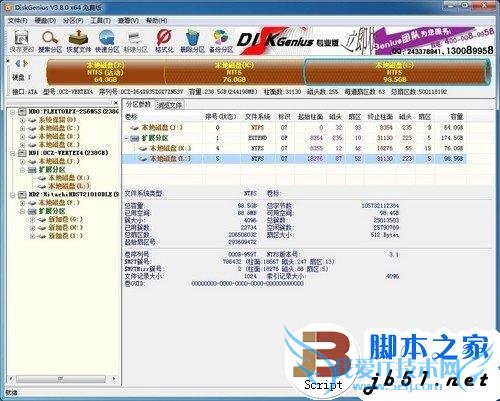Collapse the HD2 Hitachi disk node
500x401 pixels.
coord(12,195)
